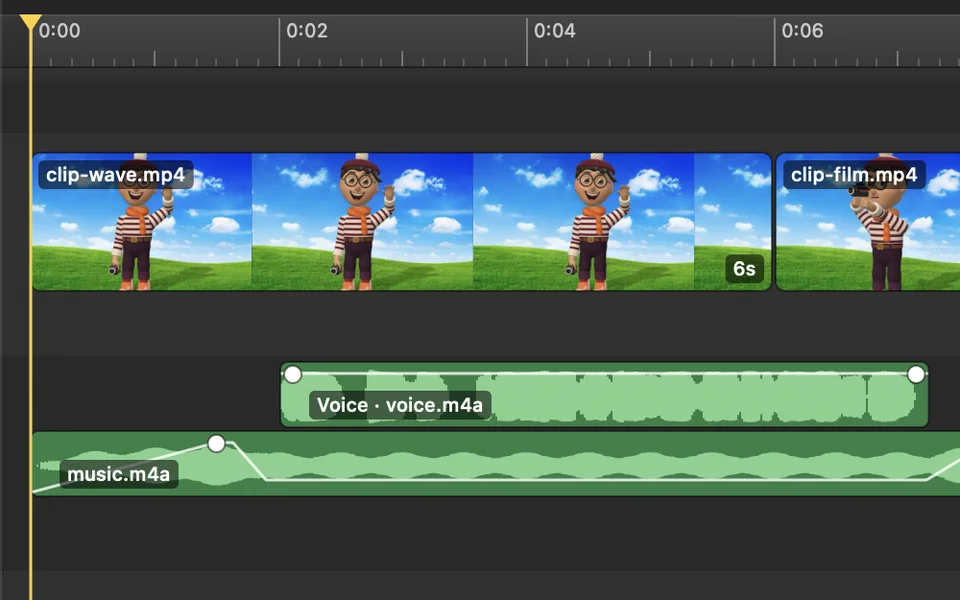The height and width of the screenshot is (600, 960).
Task: Select the music.m4a audio track
Action: click(x=496, y=463)
